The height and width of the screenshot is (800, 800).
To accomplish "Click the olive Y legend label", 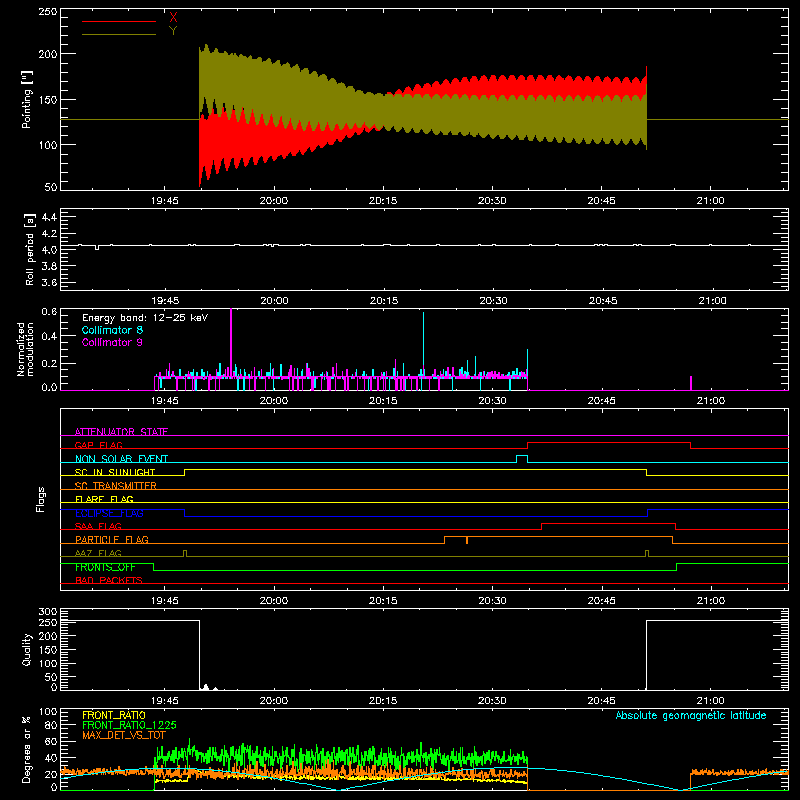I will tap(173, 31).
